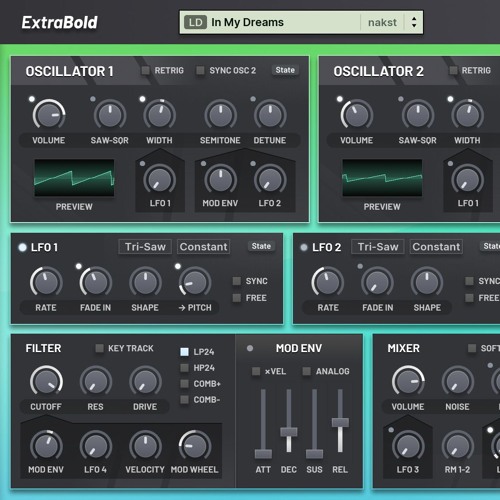This screenshot has height=500, width=500.
Task: Open the LFO 2 Tri-Saw waveform dropdown
Action: [x=378, y=247]
